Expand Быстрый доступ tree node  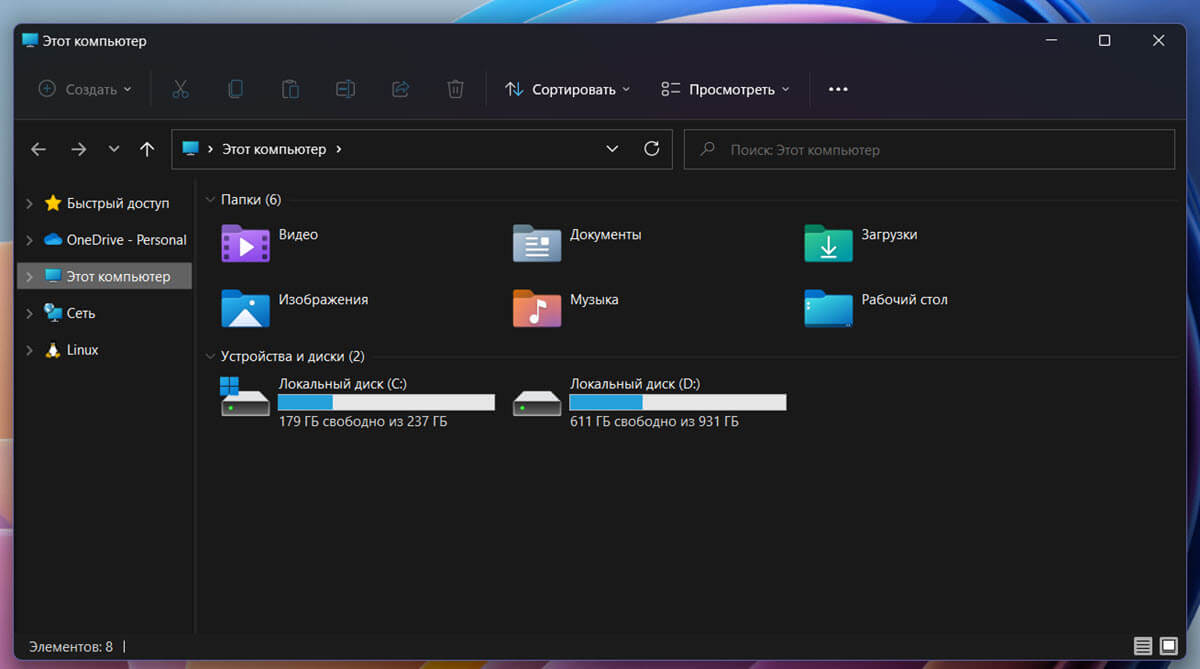tap(29, 203)
